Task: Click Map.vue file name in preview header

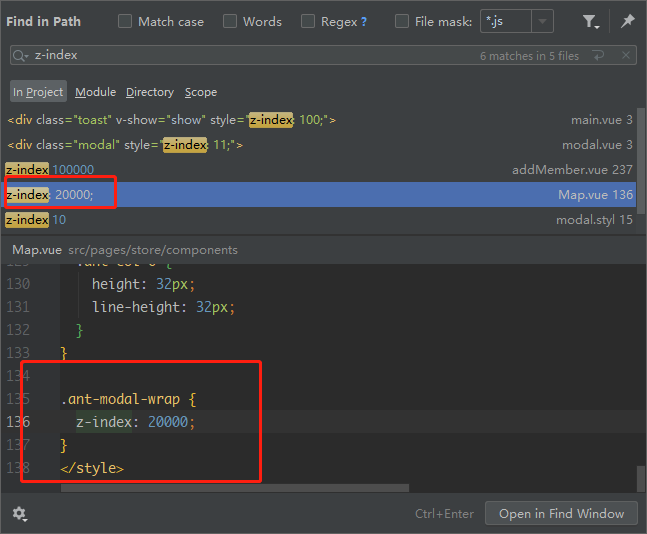Action: tap(37, 250)
